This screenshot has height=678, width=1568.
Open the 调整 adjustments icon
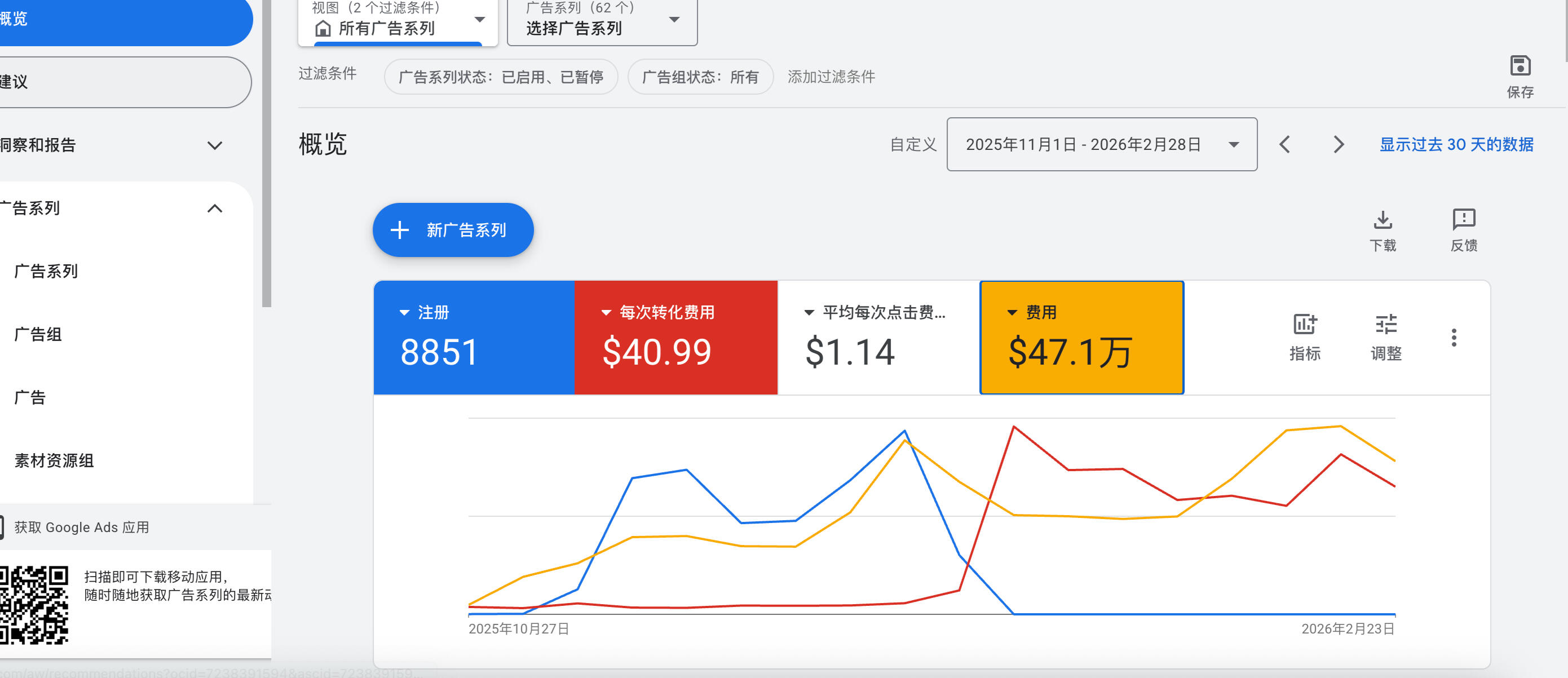pyautogui.click(x=1386, y=336)
